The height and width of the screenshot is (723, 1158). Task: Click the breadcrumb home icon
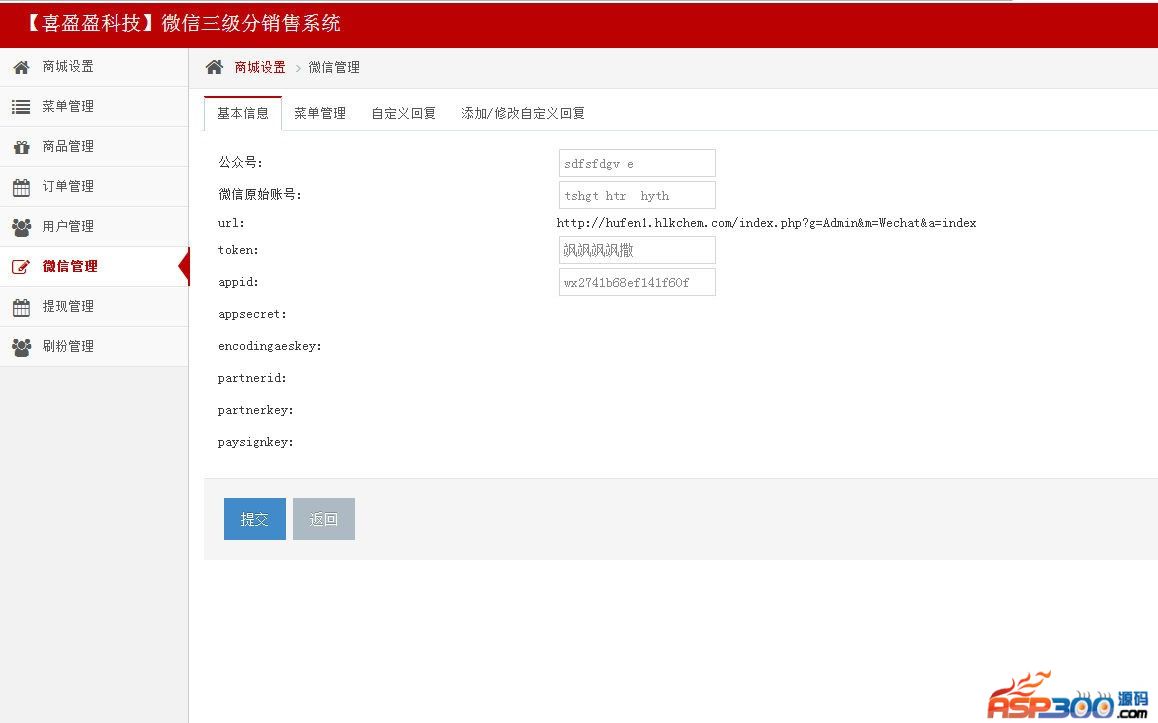[x=214, y=67]
